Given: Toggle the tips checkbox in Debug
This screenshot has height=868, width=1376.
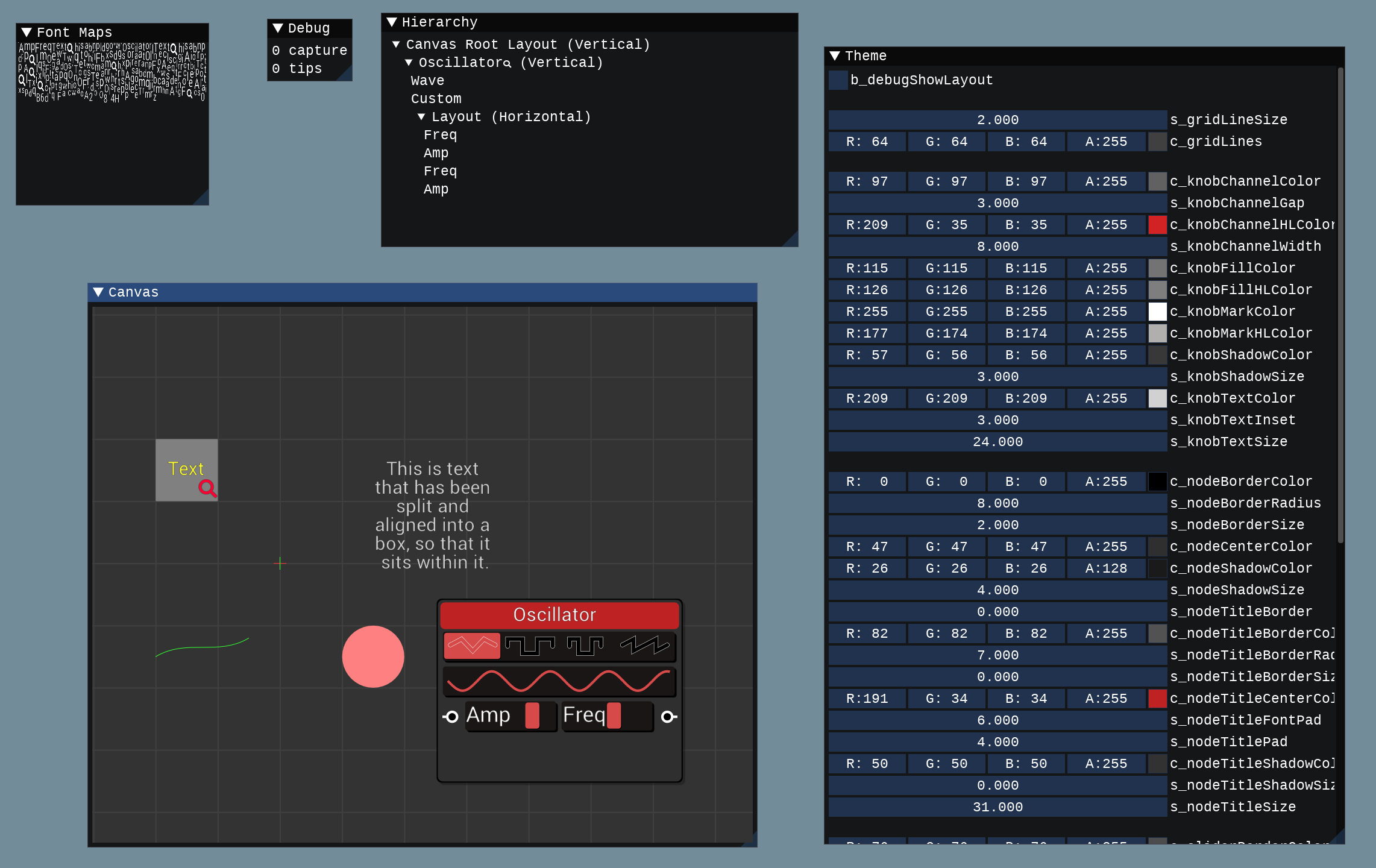Looking at the screenshot, I should [x=276, y=69].
